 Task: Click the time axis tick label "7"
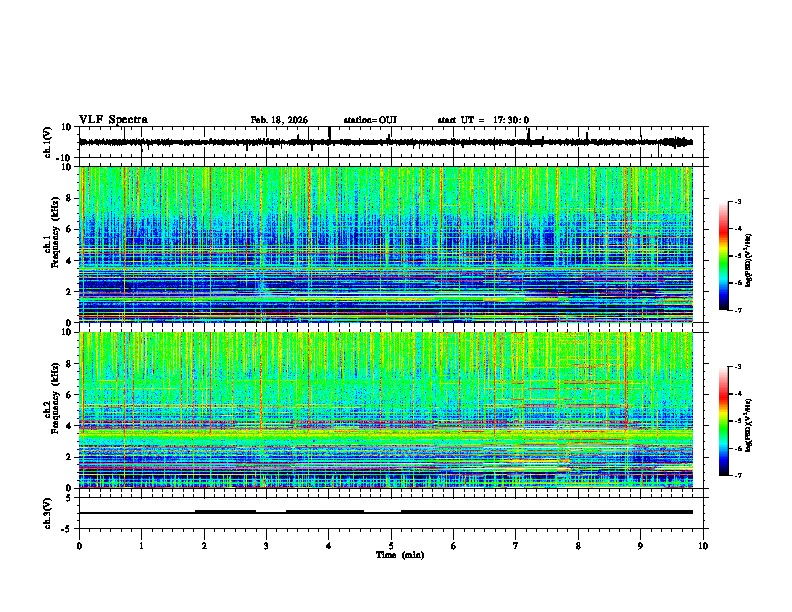[516, 546]
